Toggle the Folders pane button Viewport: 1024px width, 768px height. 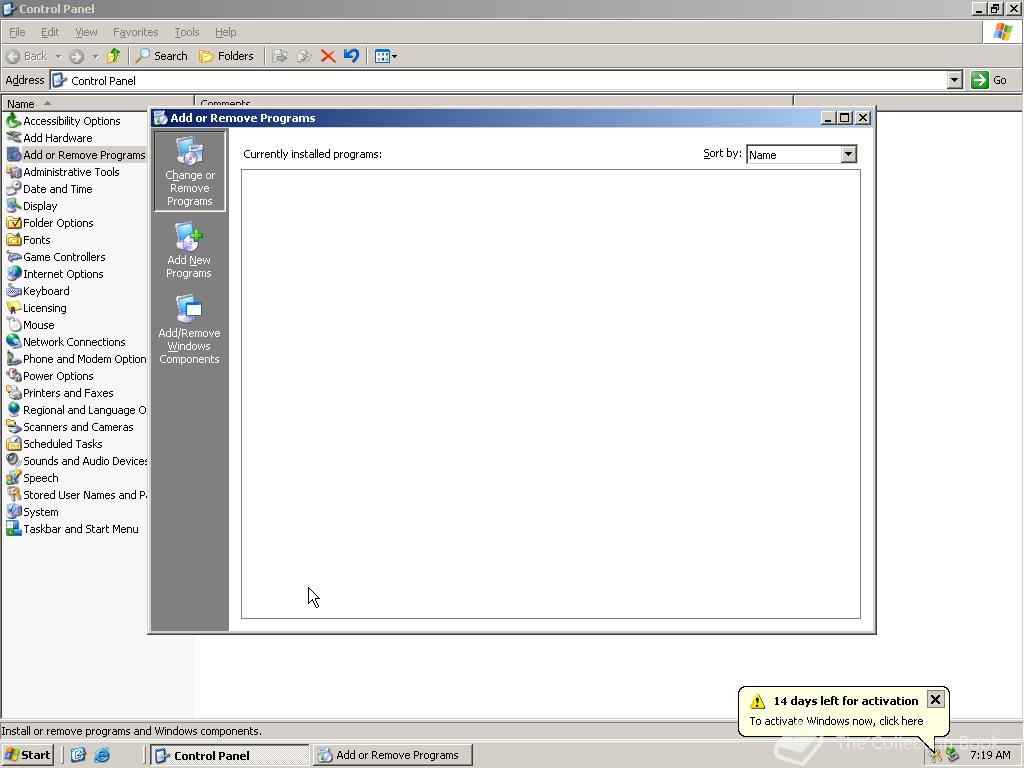pos(226,56)
